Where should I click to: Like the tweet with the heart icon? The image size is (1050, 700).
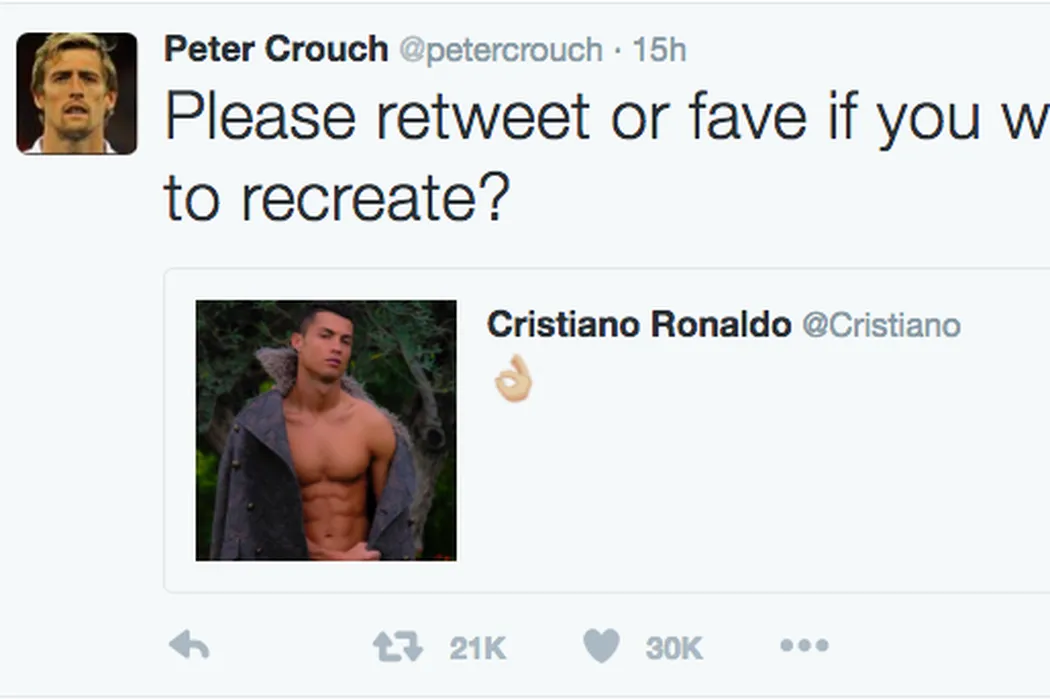601,647
